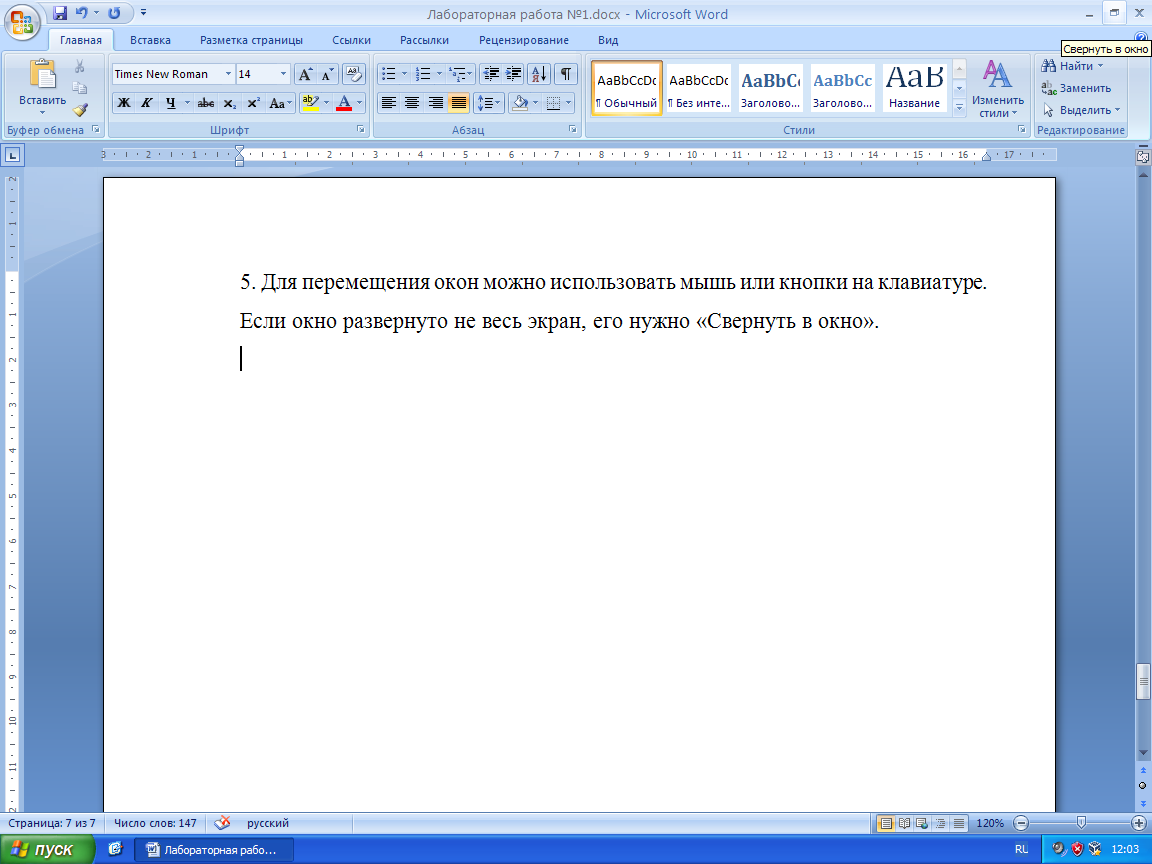Activate the Format Painter brush
The height and width of the screenshot is (864, 1152).
79,110
